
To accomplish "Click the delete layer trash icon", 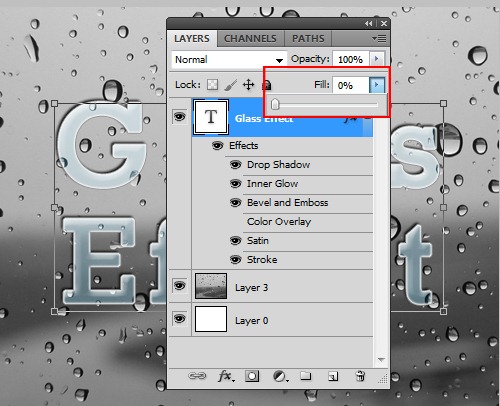I will coord(360,376).
